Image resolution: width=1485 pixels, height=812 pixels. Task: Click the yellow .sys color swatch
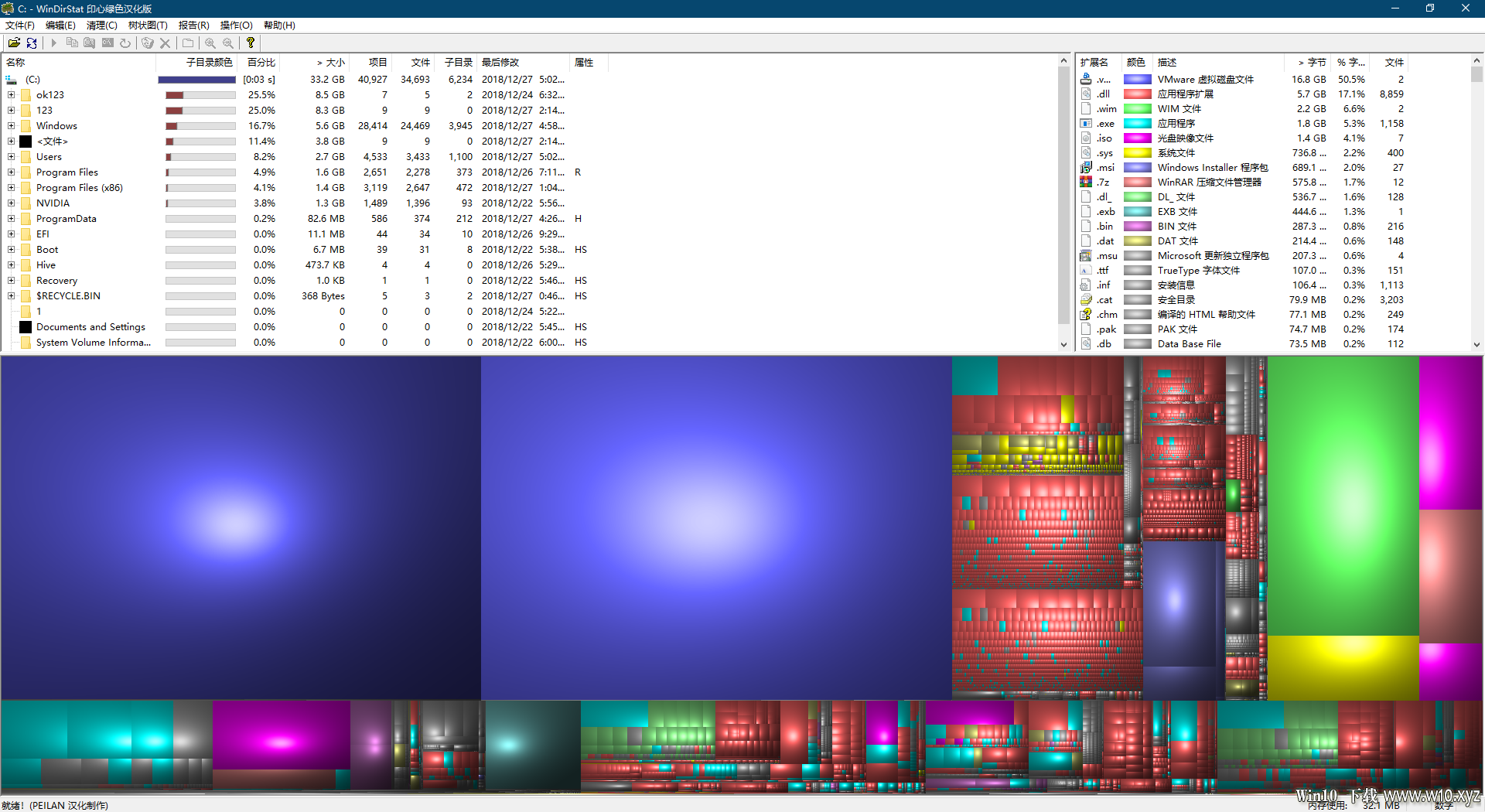coord(1138,153)
